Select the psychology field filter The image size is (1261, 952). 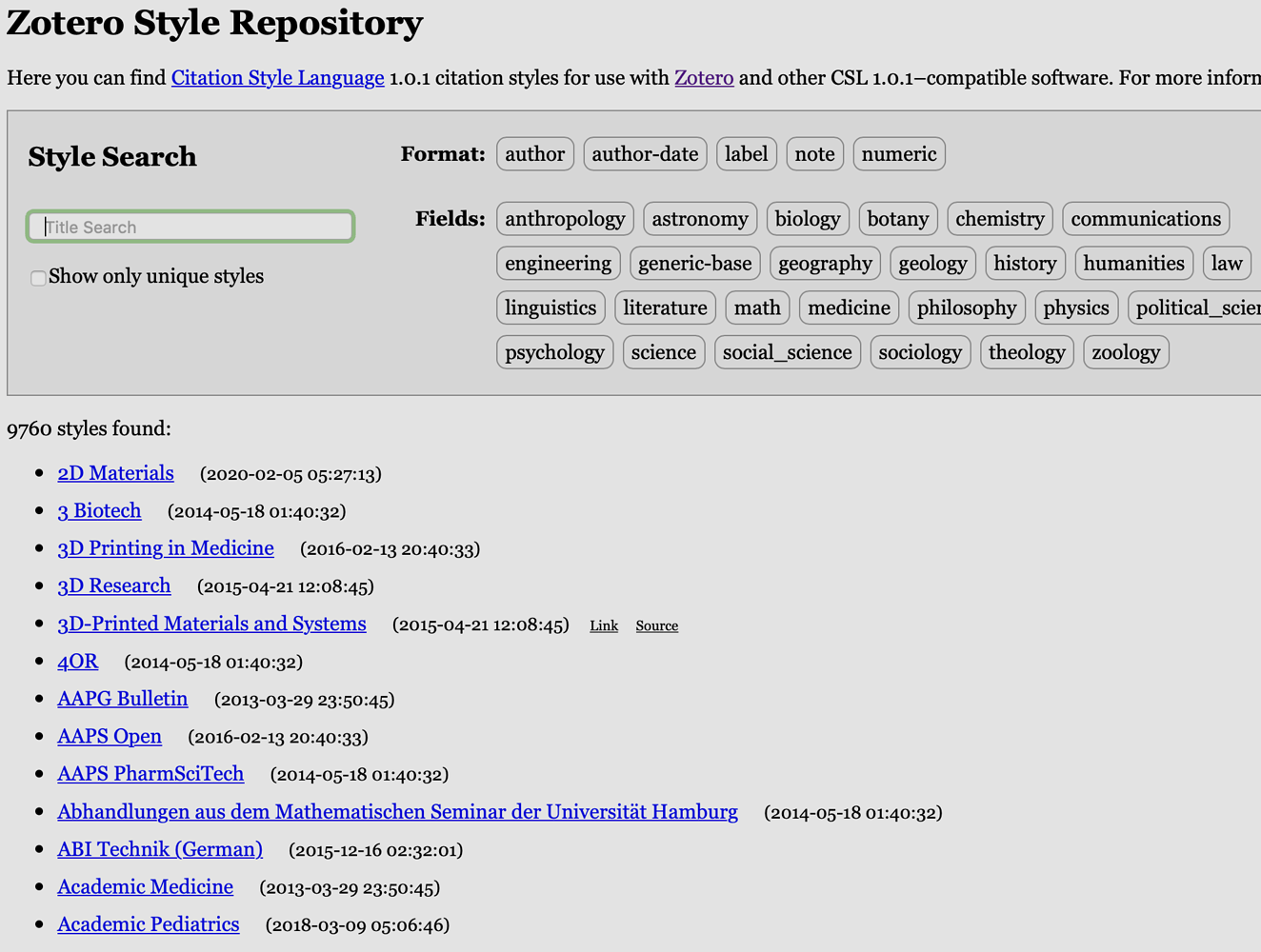554,351
